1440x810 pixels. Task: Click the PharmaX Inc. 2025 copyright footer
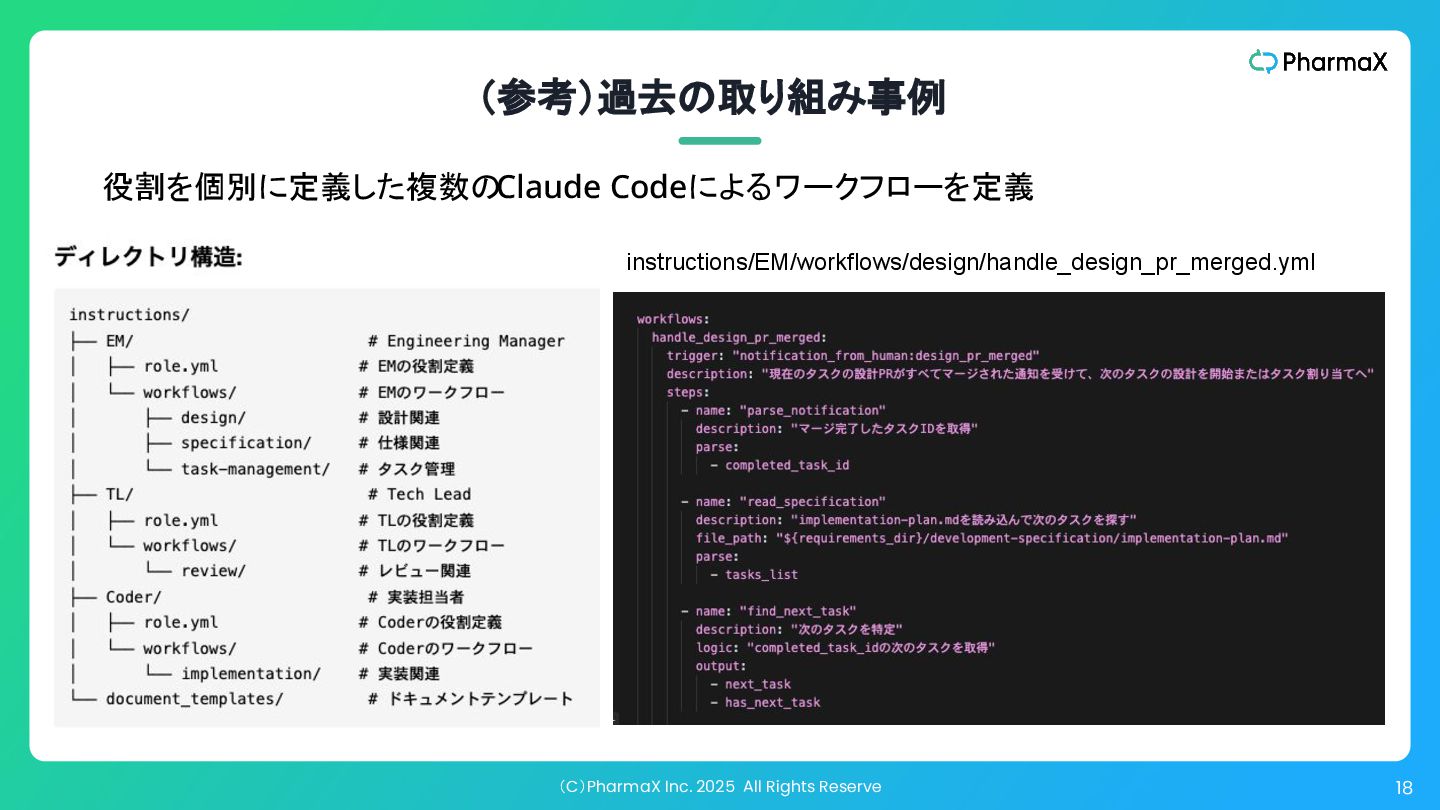tap(720, 786)
